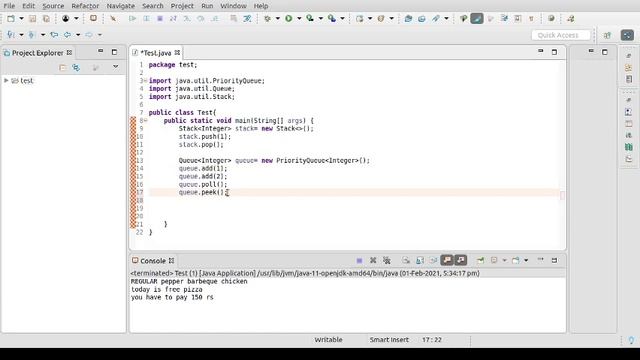Click the Open Console toolbar icon

pos(93,18)
